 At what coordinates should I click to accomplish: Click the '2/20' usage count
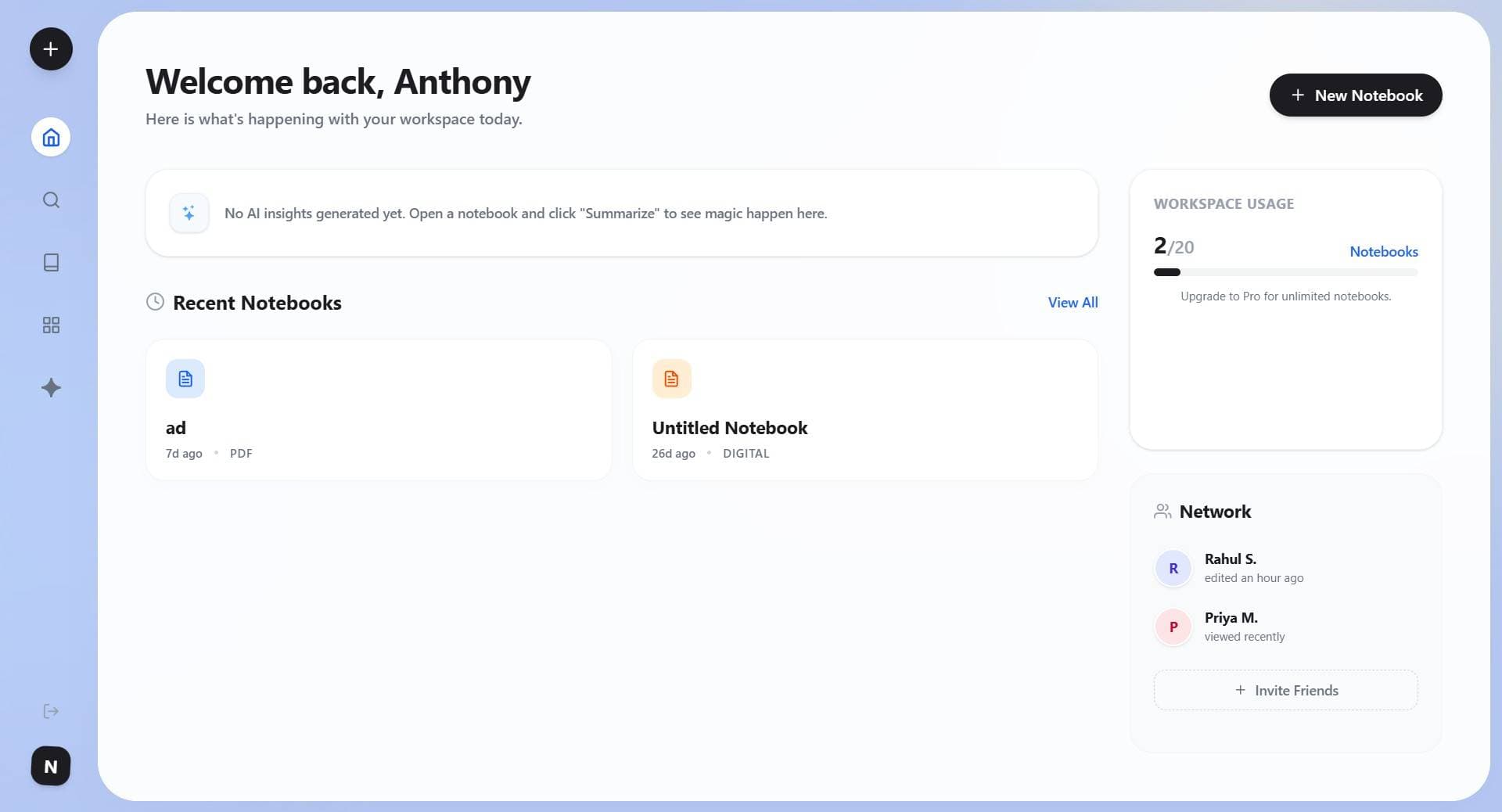[1174, 246]
